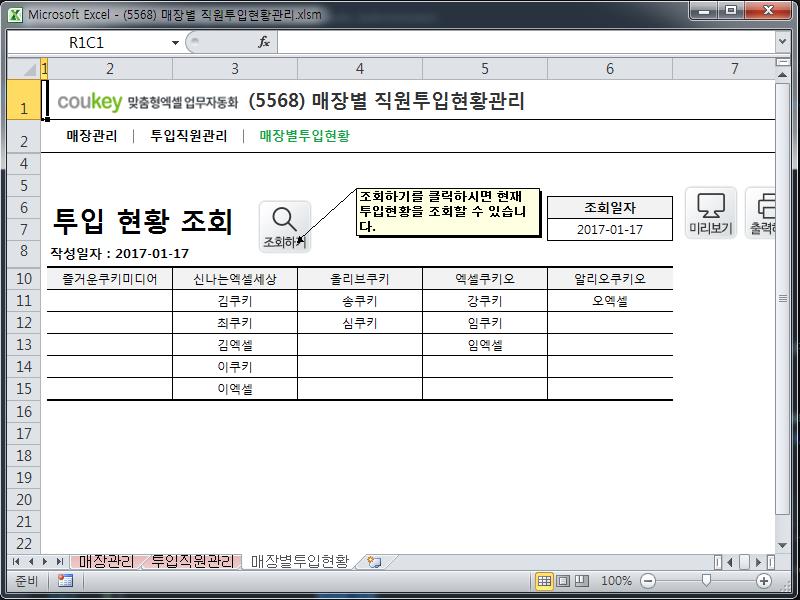Click the 올리브쿠키 header cell
The width and height of the screenshot is (800, 600).
(x=360, y=279)
